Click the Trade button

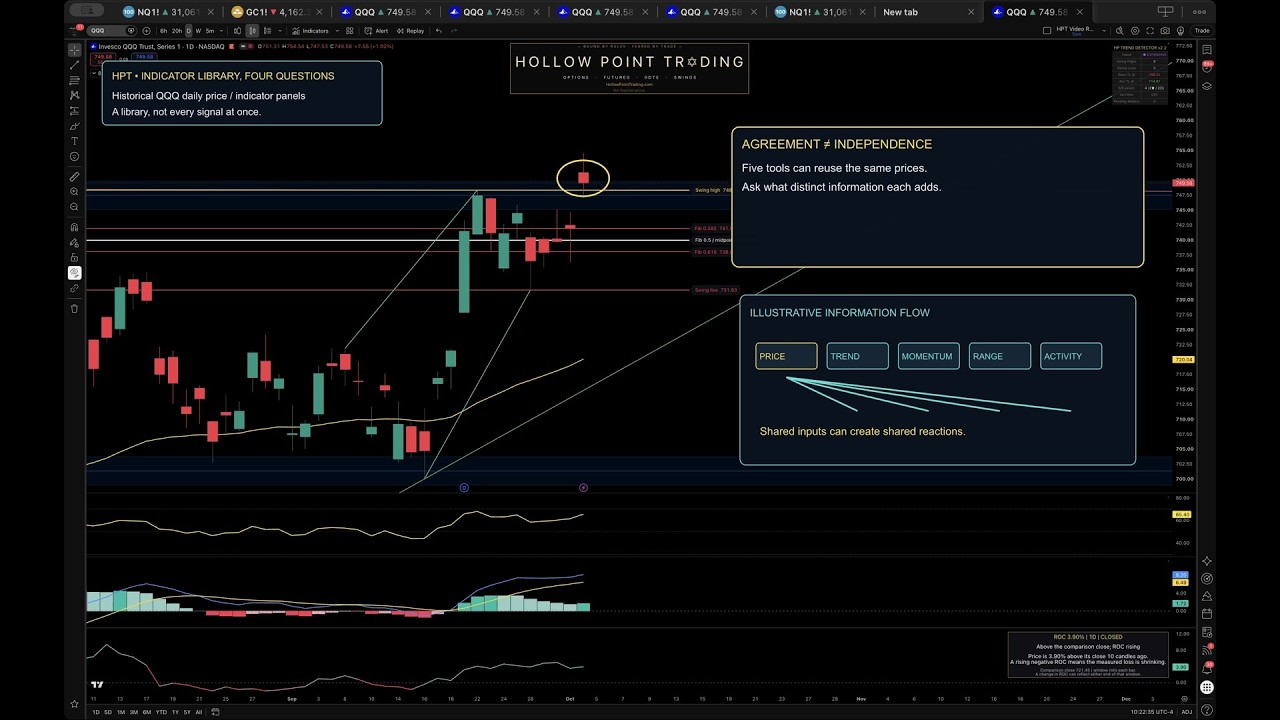[x=1202, y=30]
